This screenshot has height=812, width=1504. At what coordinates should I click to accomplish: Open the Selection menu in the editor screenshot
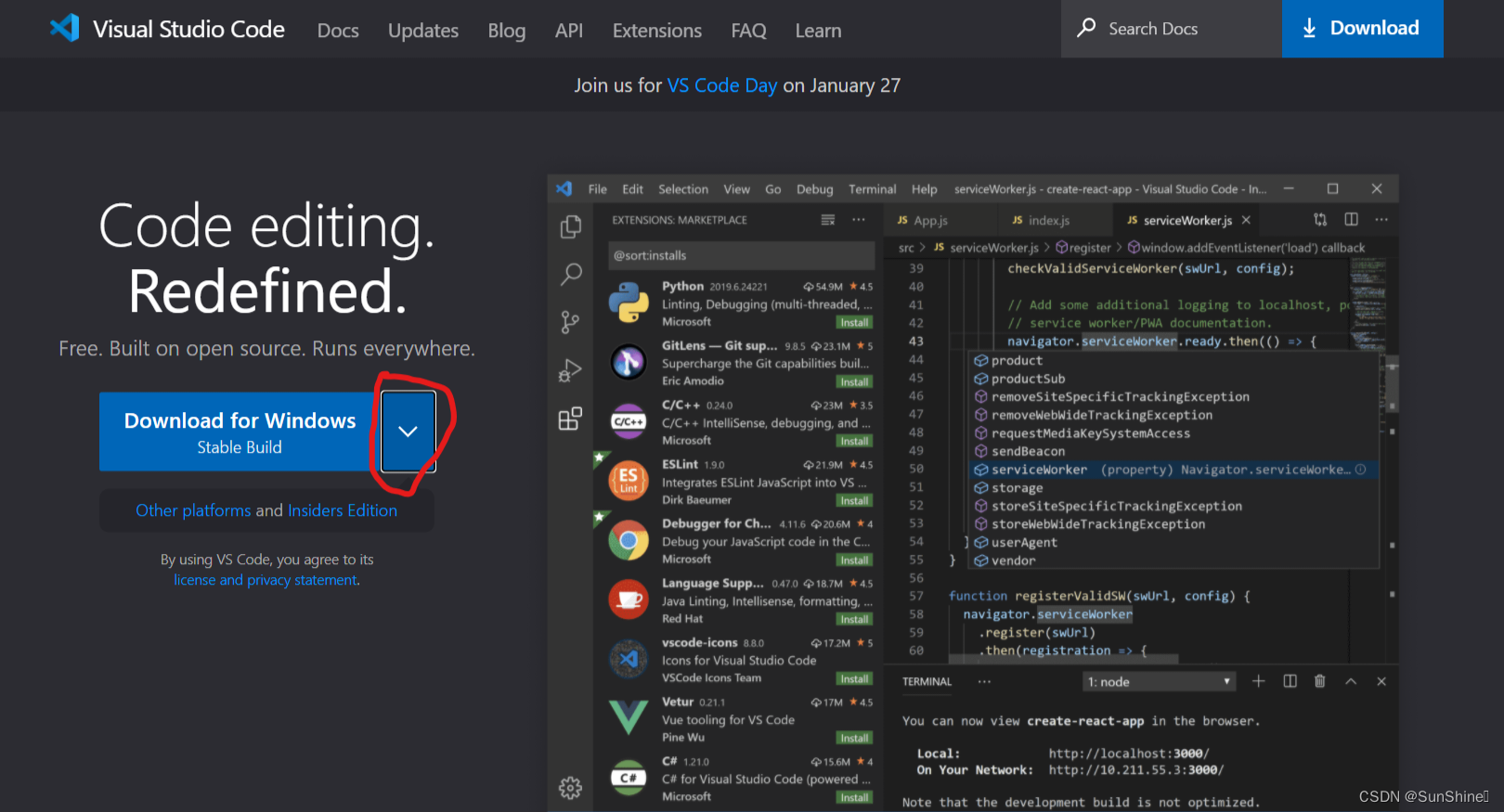[683, 189]
